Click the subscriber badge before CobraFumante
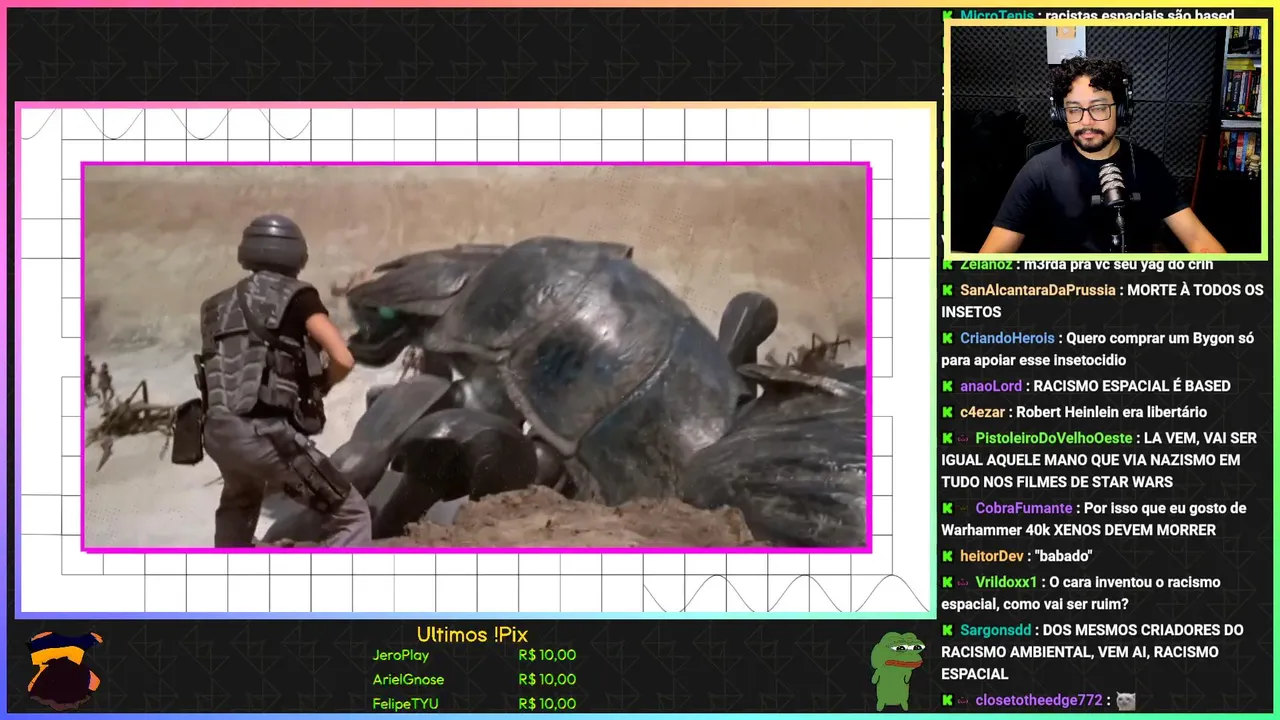Viewport: 1280px width, 720px height. (x=964, y=508)
